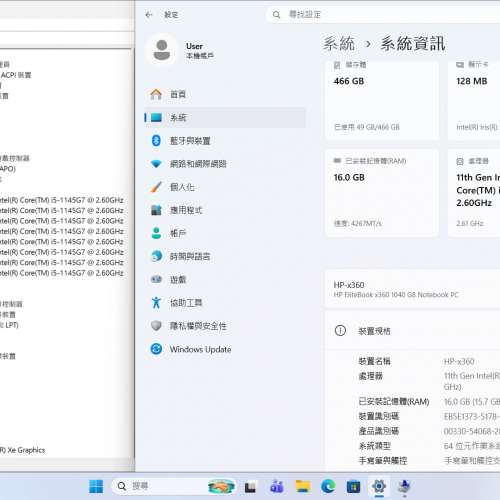Viewport: 500px width, 500px height.
Task: Click 系統 in the breadcrumb
Action: coord(339,44)
